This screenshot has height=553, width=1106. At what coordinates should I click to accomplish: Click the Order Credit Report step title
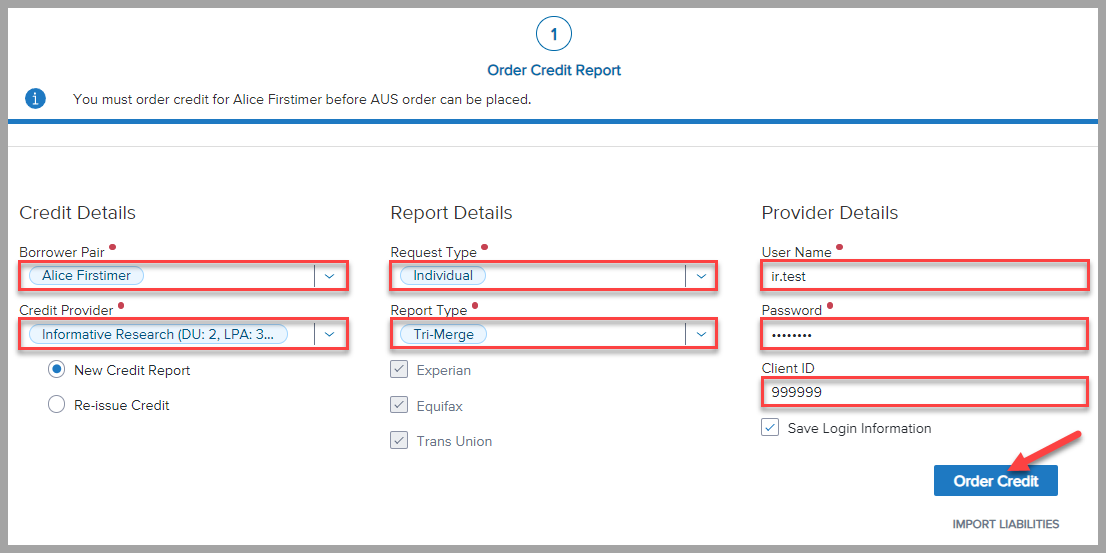pyautogui.click(x=554, y=71)
